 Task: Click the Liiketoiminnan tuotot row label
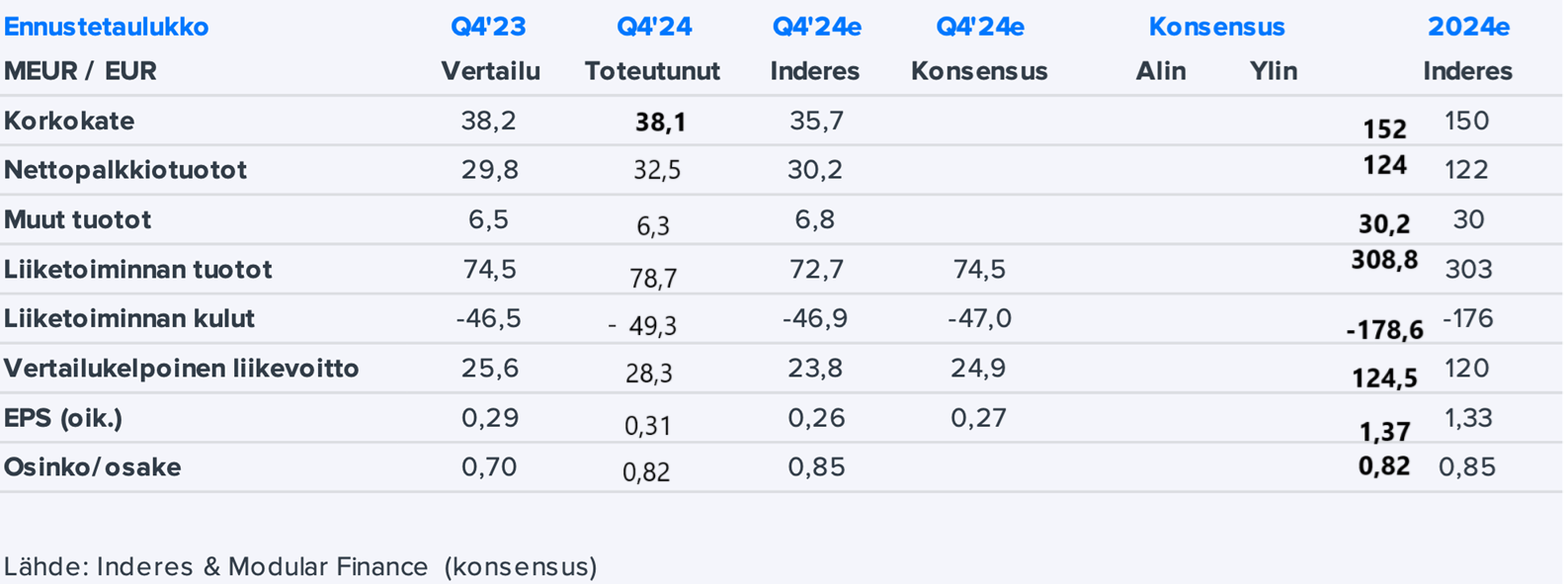(x=138, y=269)
